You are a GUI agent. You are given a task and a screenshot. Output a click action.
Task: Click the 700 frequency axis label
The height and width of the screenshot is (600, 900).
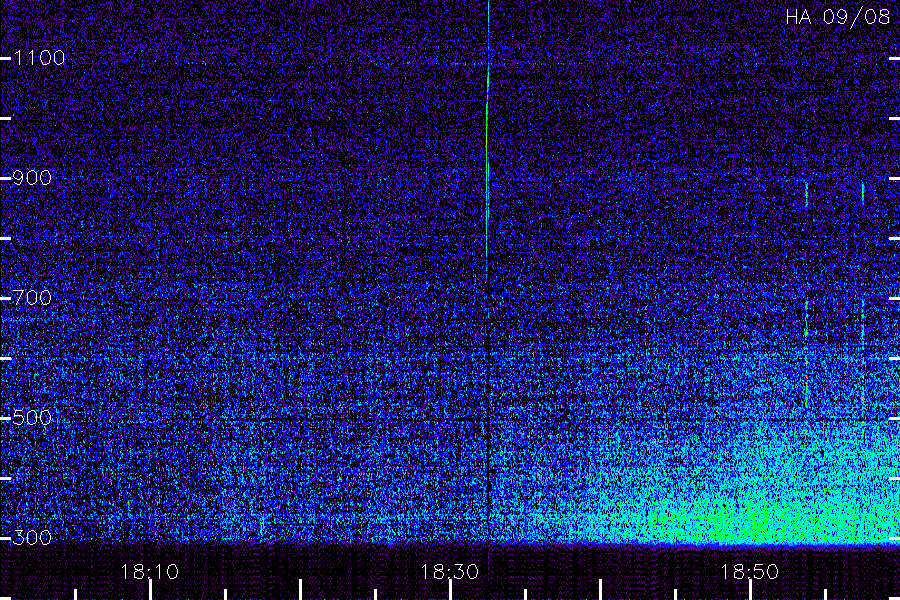point(32,297)
